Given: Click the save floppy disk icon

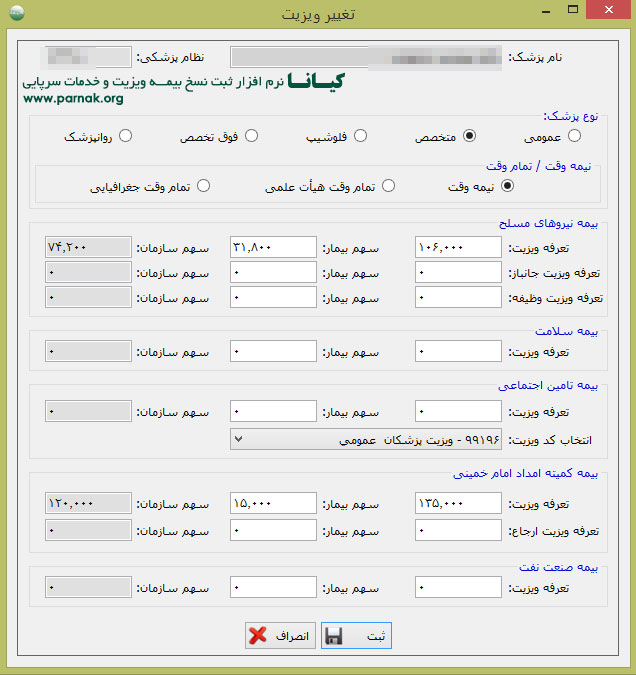Looking at the screenshot, I should click(335, 635).
